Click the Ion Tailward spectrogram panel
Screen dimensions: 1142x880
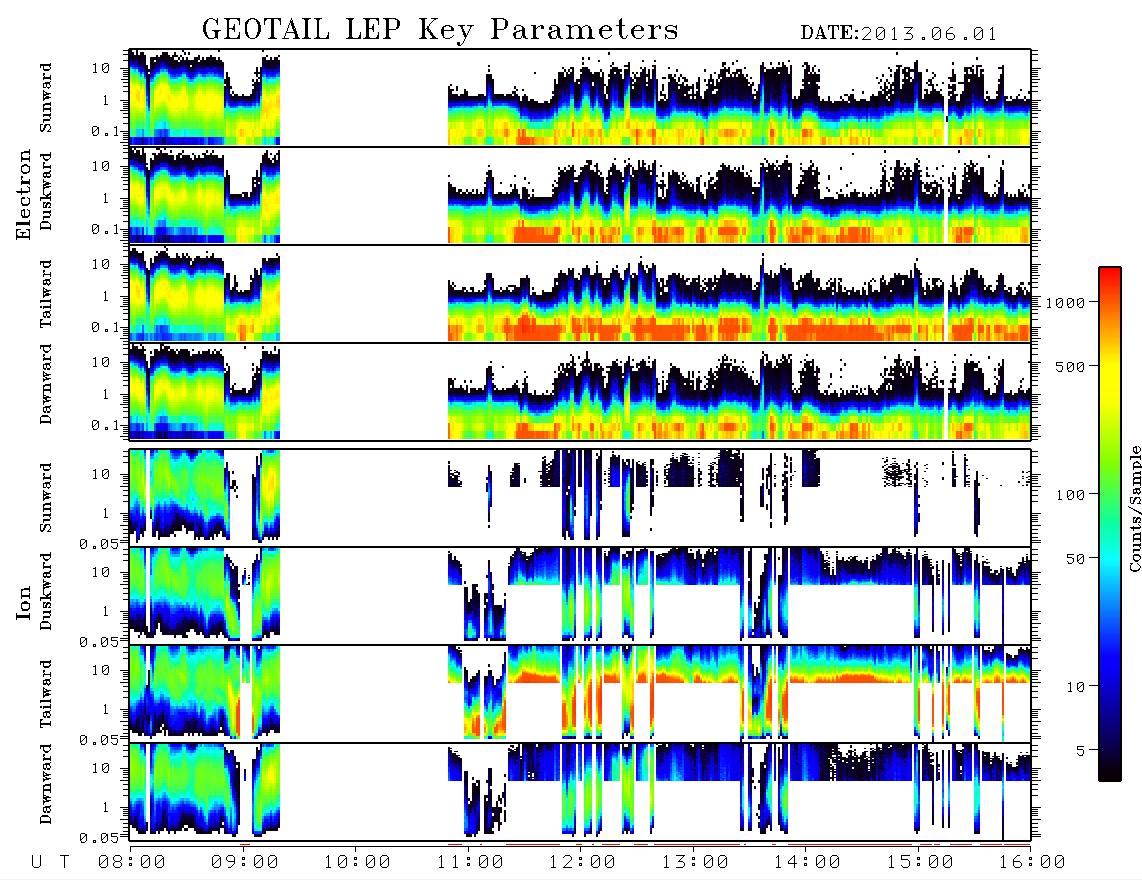(580, 694)
